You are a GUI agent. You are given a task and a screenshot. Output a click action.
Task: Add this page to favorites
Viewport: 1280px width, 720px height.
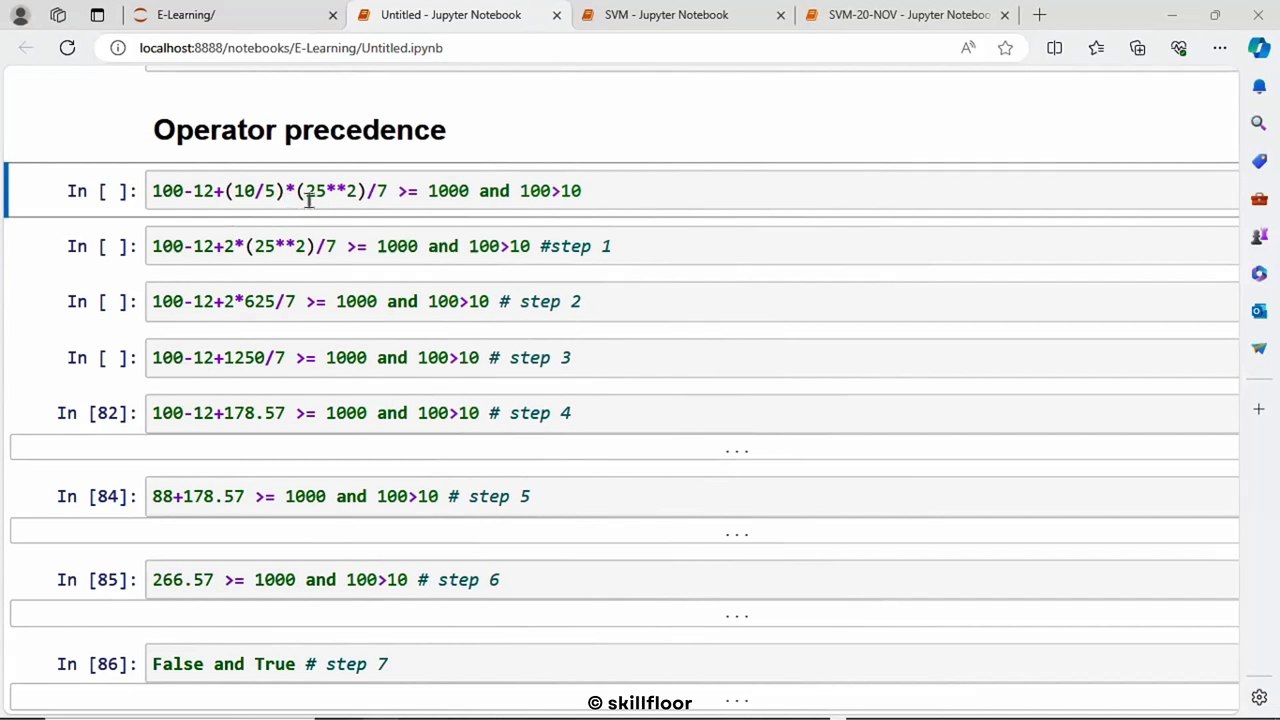point(1005,48)
